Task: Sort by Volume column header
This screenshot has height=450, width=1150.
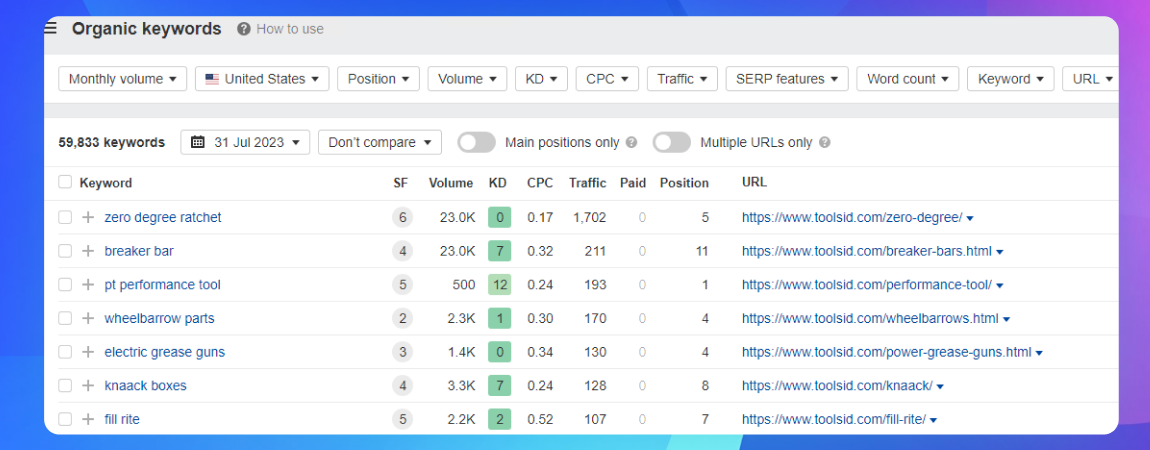Action: 452,182
